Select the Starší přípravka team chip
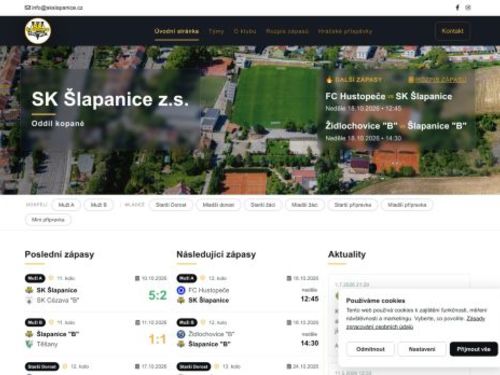 353,205
